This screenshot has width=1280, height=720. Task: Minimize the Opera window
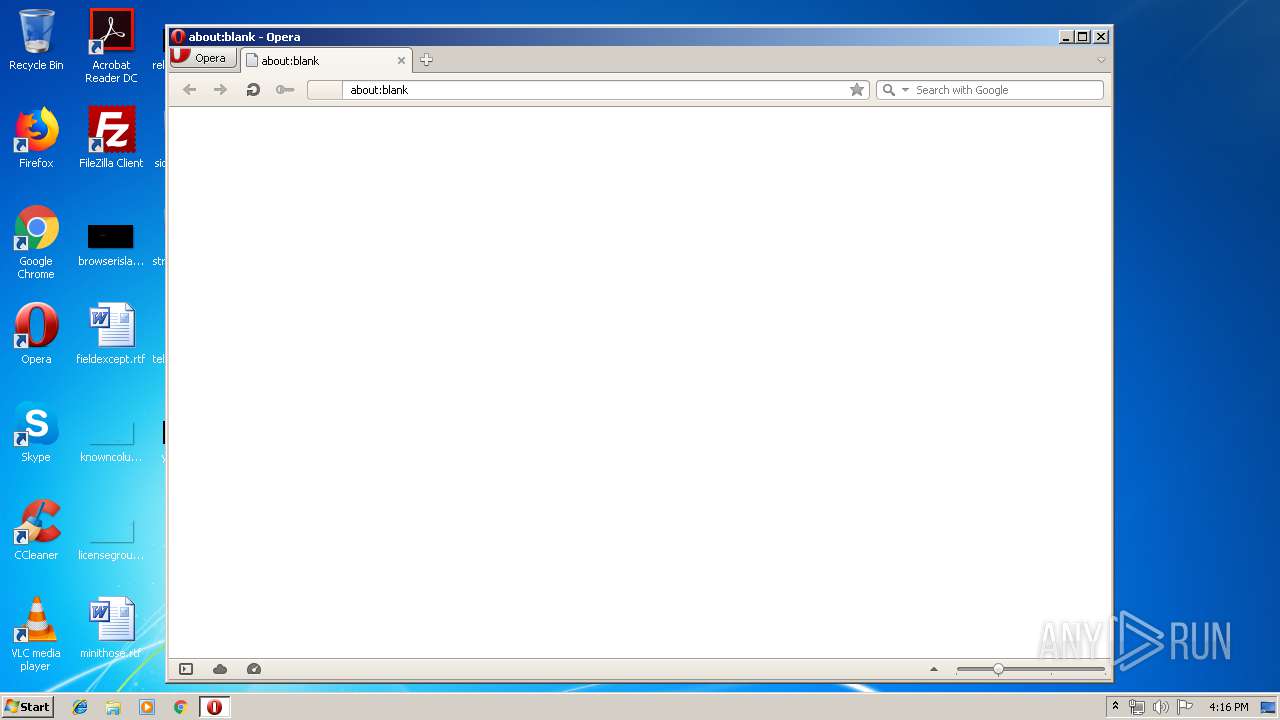pos(1066,37)
